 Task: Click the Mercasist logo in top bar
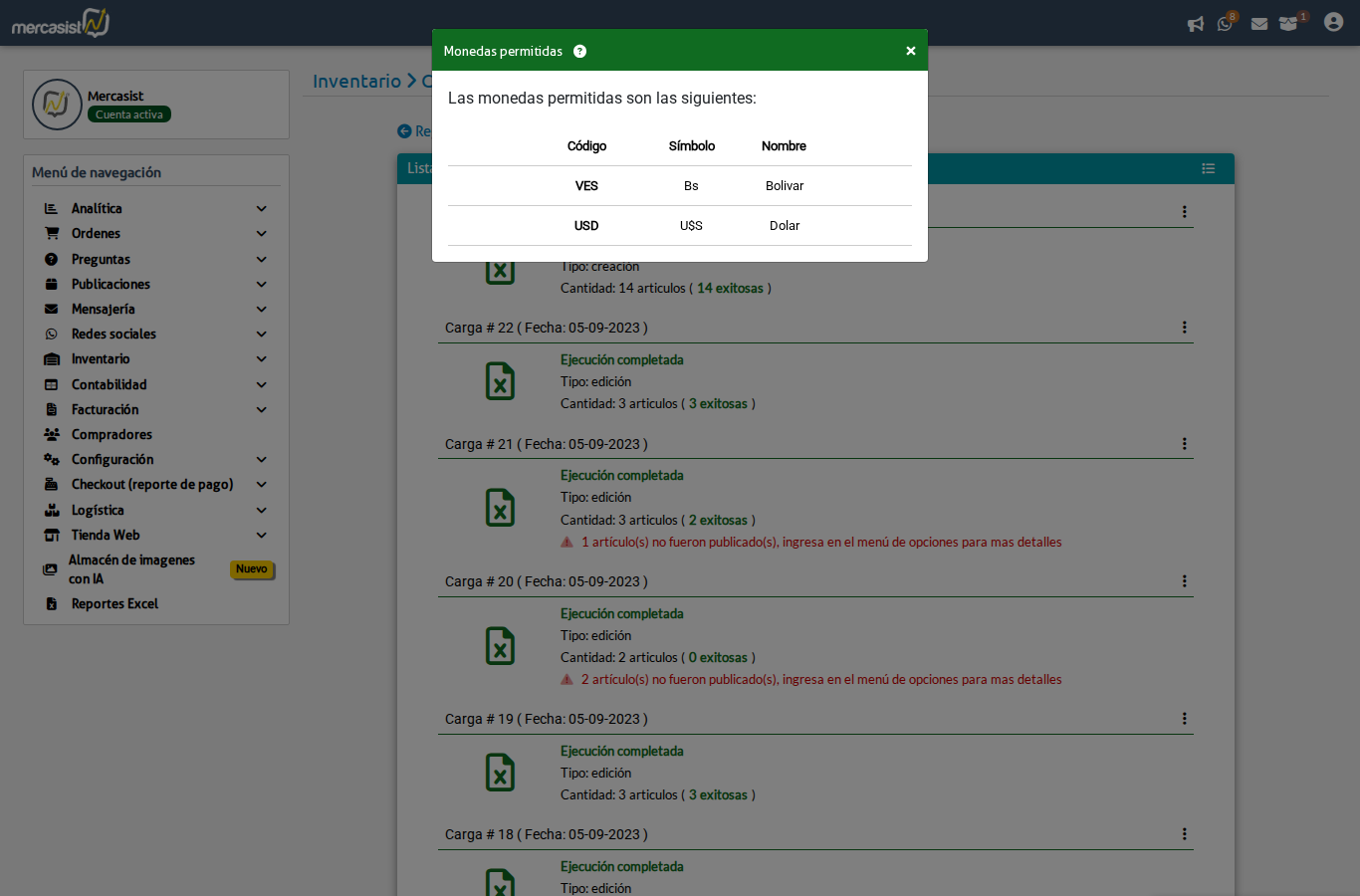61,23
